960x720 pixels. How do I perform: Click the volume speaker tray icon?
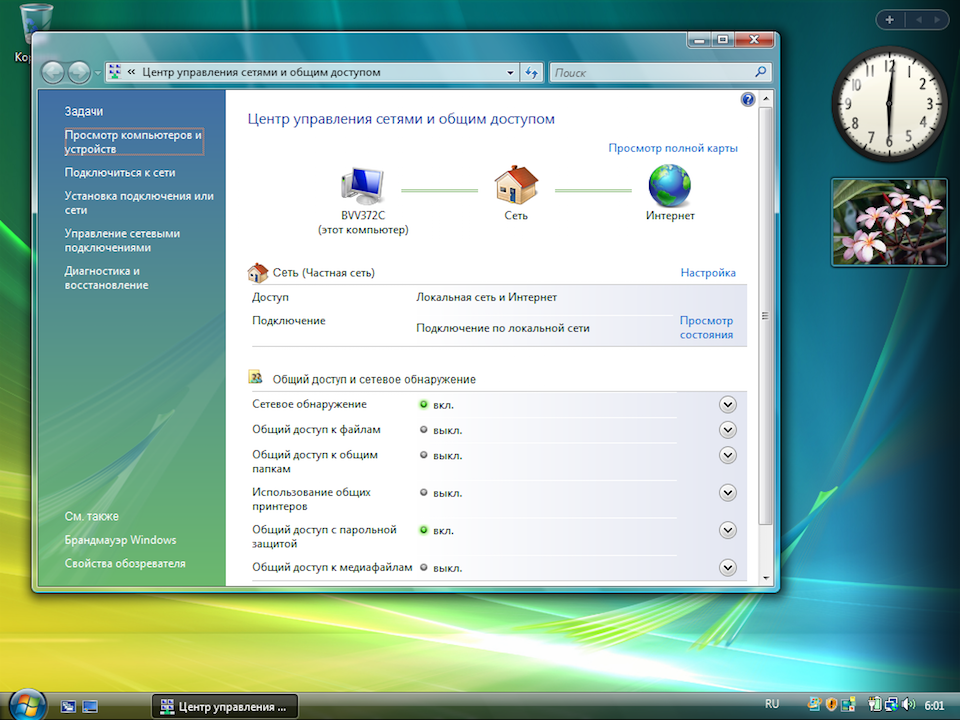[909, 705]
